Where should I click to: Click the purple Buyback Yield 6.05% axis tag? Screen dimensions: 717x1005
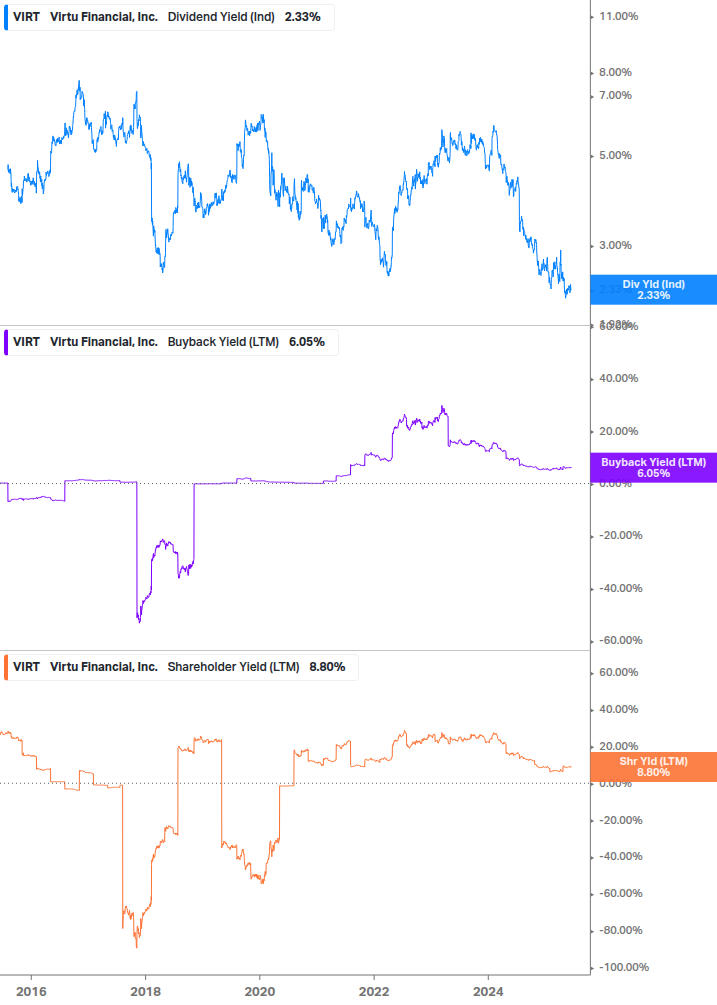654,467
